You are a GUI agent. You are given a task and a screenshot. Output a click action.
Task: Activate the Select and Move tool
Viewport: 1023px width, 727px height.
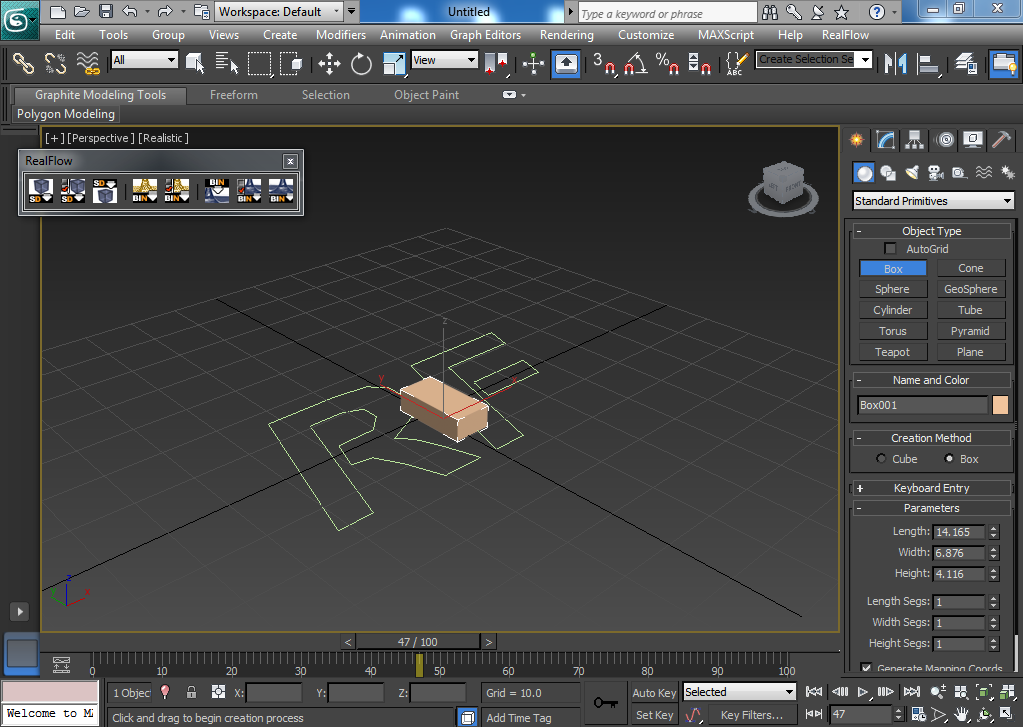[x=329, y=63]
